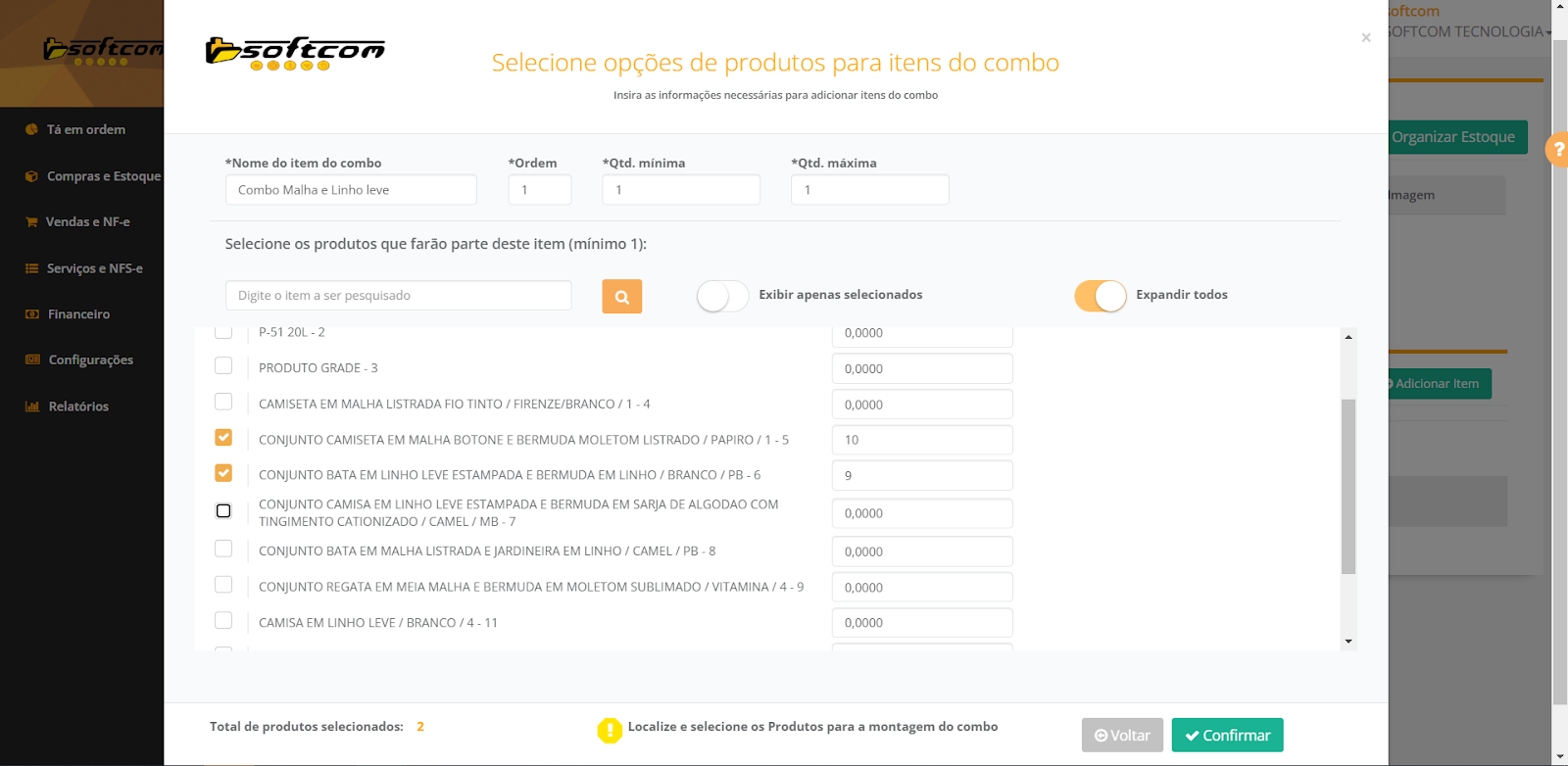Image resolution: width=1568 pixels, height=766 pixels.
Task: Click the Relatórios chart icon
Action: [x=31, y=407]
